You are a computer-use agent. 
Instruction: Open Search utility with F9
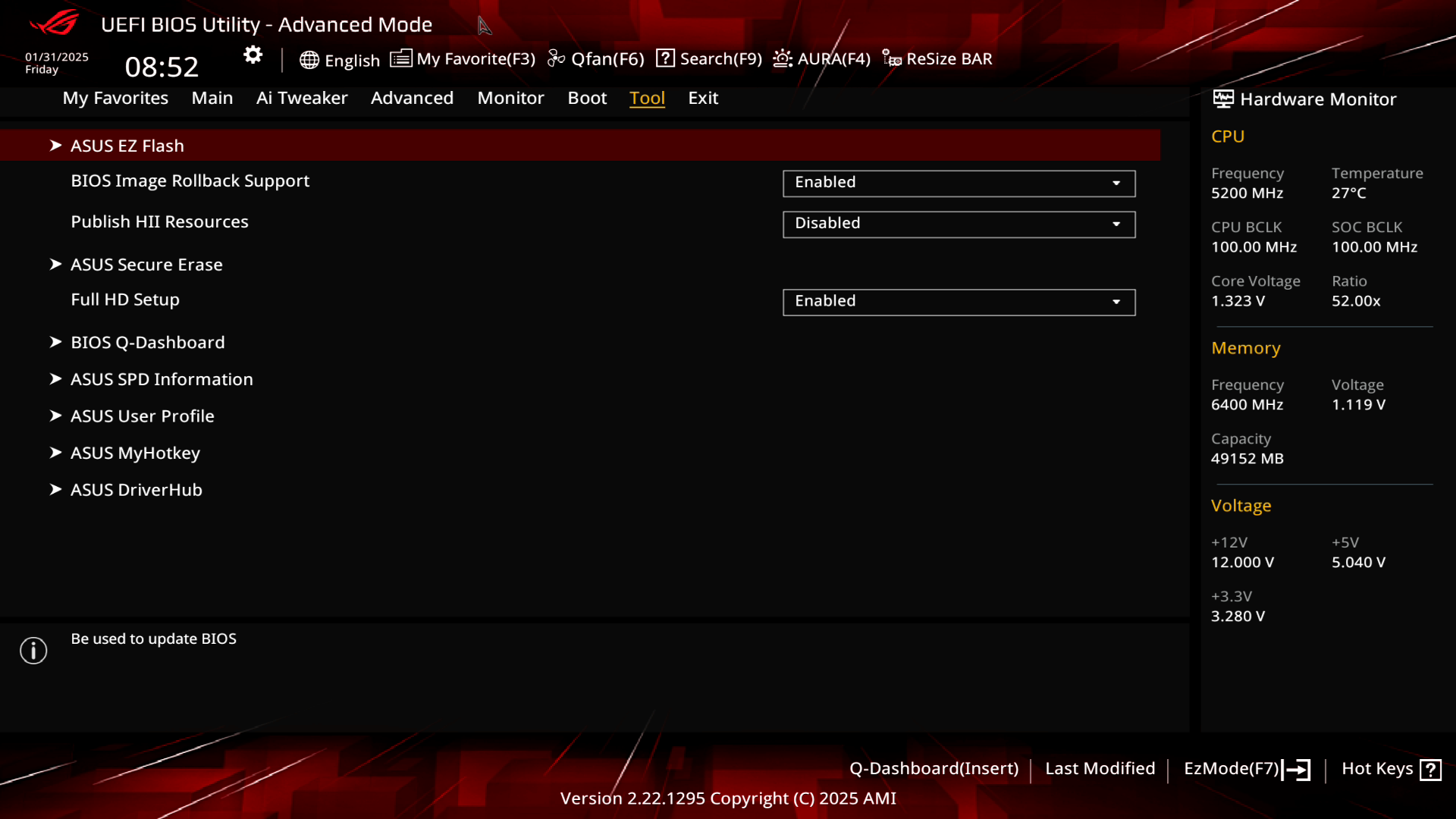tap(710, 58)
